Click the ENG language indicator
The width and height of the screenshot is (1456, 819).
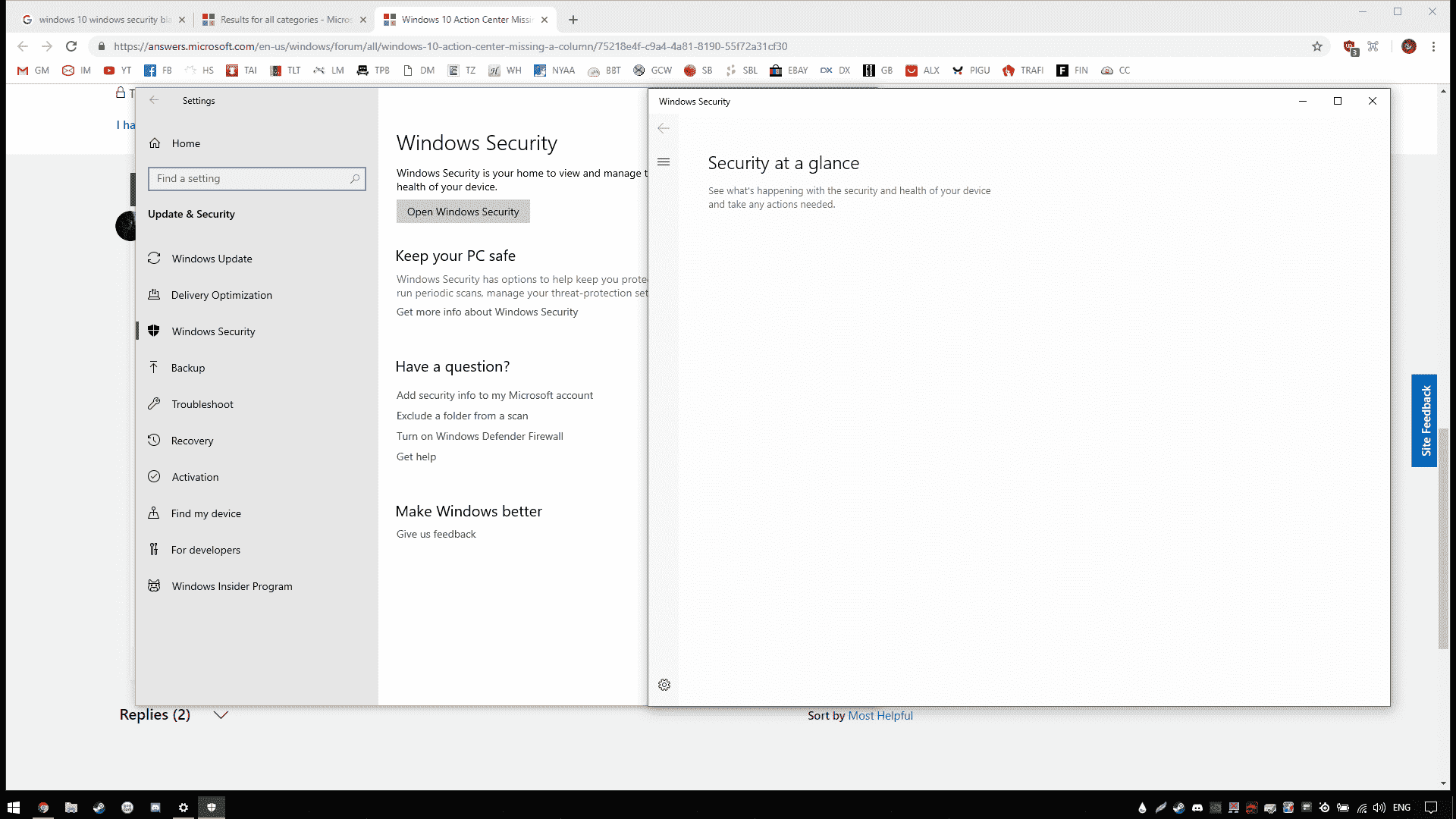point(1401,808)
